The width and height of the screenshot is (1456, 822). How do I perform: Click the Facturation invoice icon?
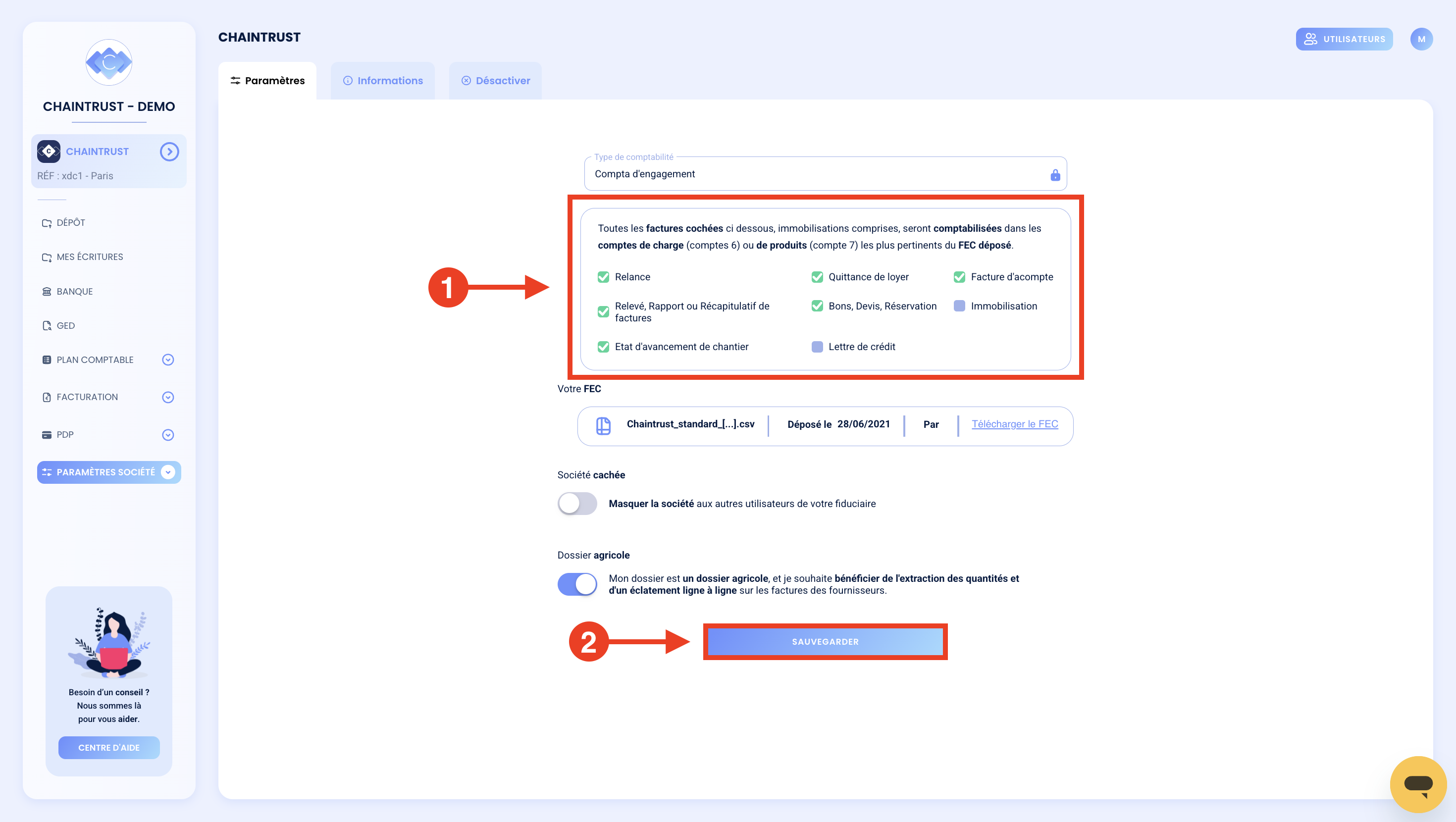[x=47, y=397]
